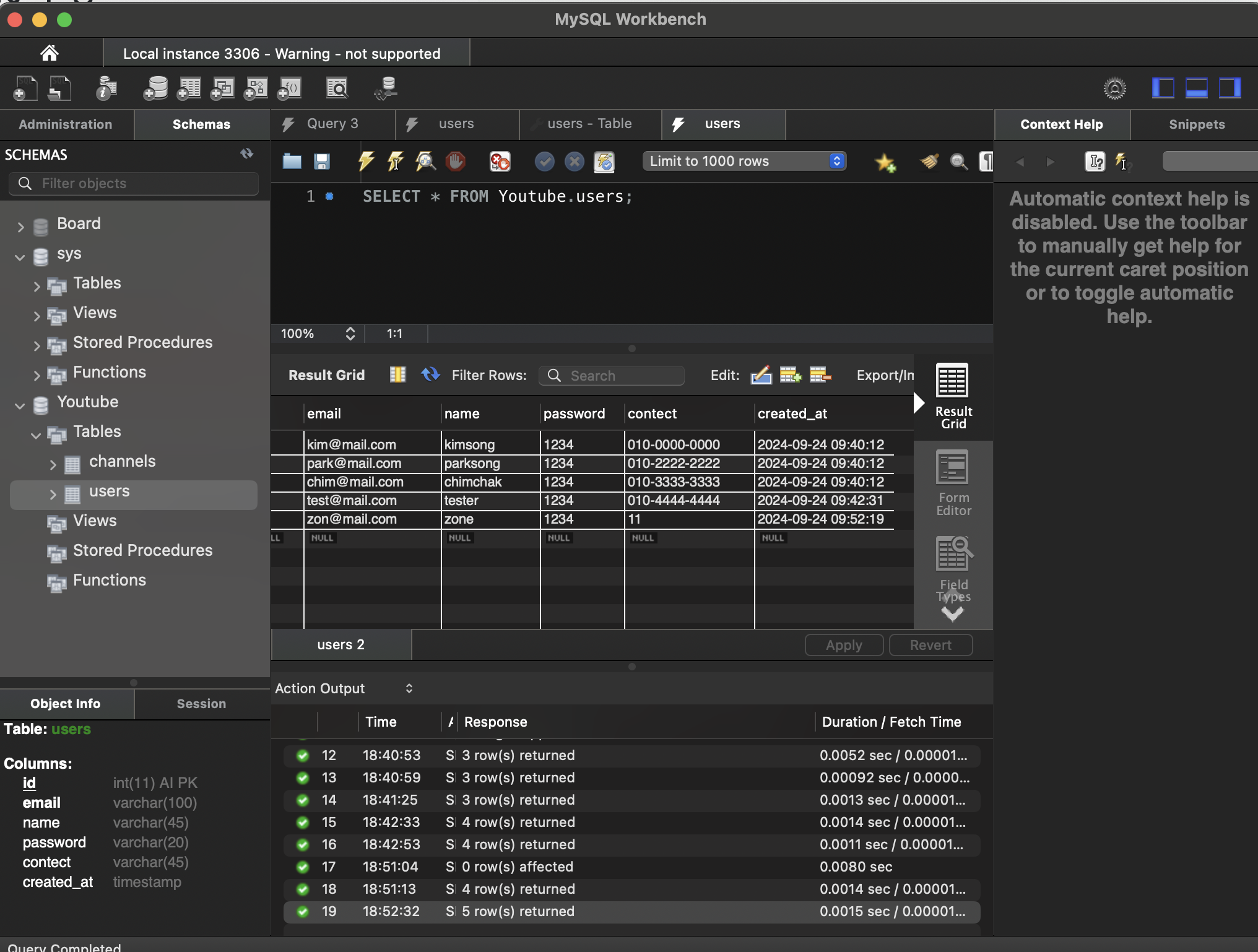This screenshot has height=952, width=1258.
Task: Toggle the left sidebar panel visibility
Action: (x=1163, y=88)
